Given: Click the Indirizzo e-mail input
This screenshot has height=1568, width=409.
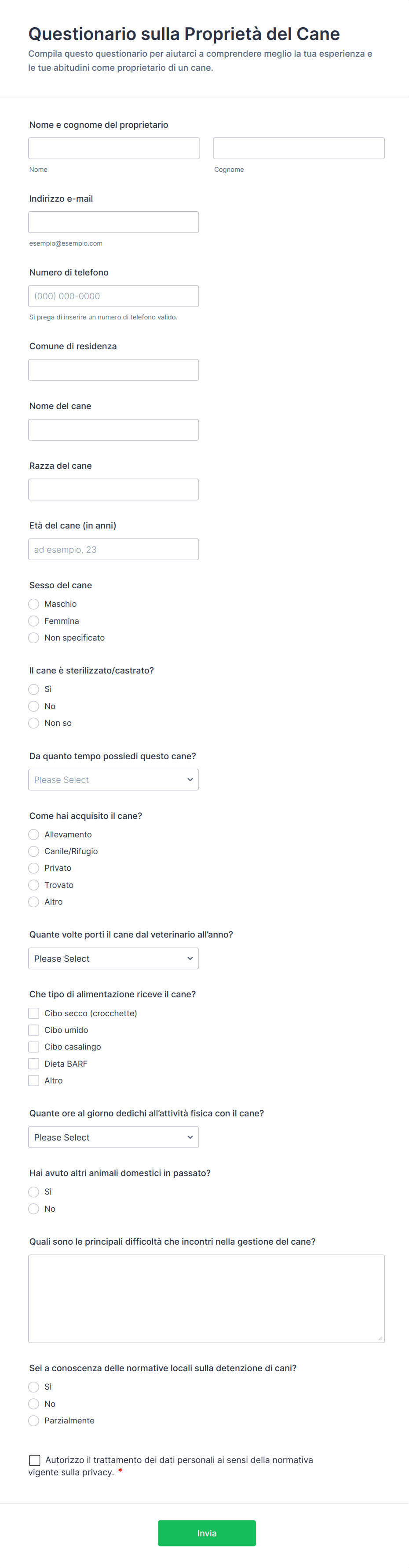Looking at the screenshot, I should (x=113, y=222).
